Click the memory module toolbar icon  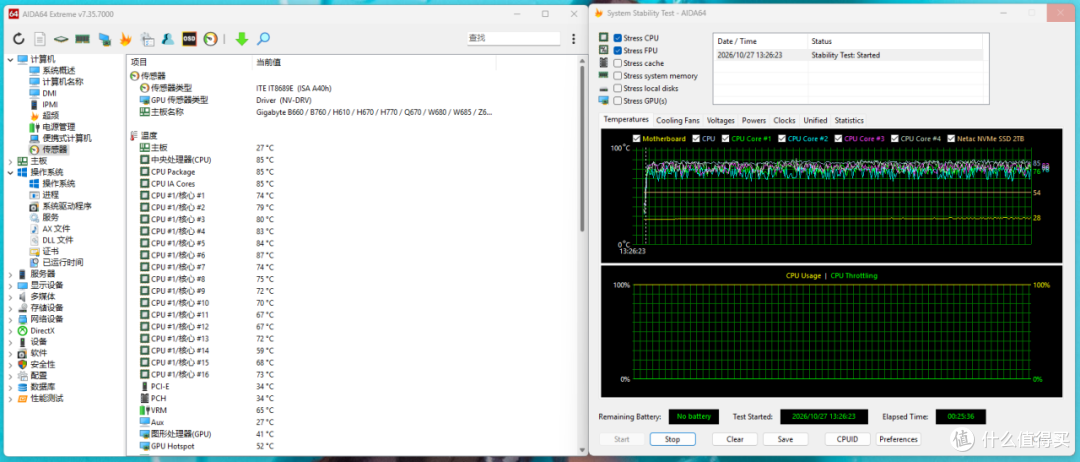coord(83,39)
